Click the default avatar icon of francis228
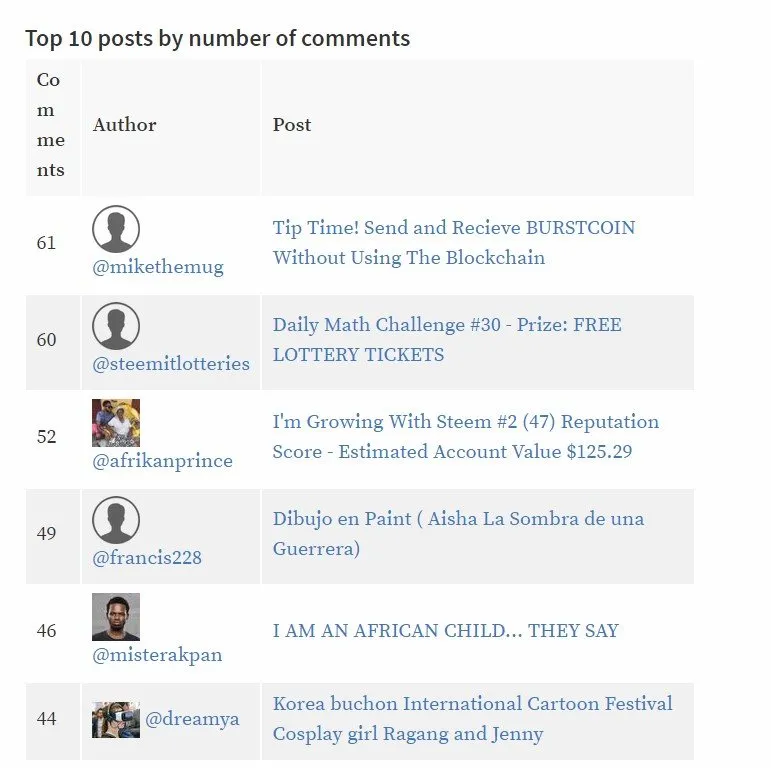 [116, 520]
